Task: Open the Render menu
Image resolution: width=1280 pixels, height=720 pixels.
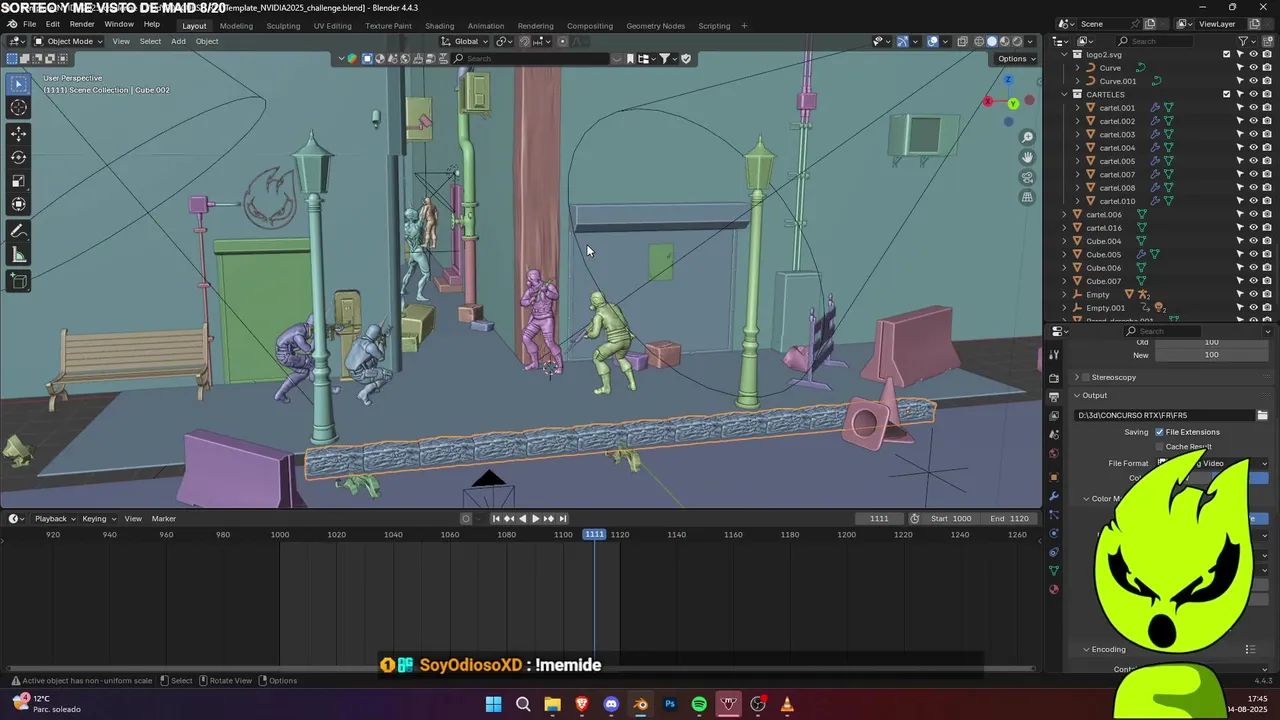Action: pos(82,24)
